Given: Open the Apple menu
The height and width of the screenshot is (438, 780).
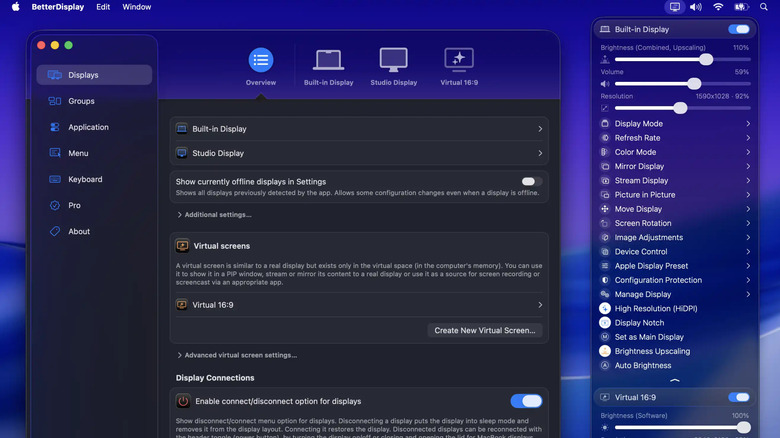Looking at the screenshot, I should pyautogui.click(x=15, y=7).
